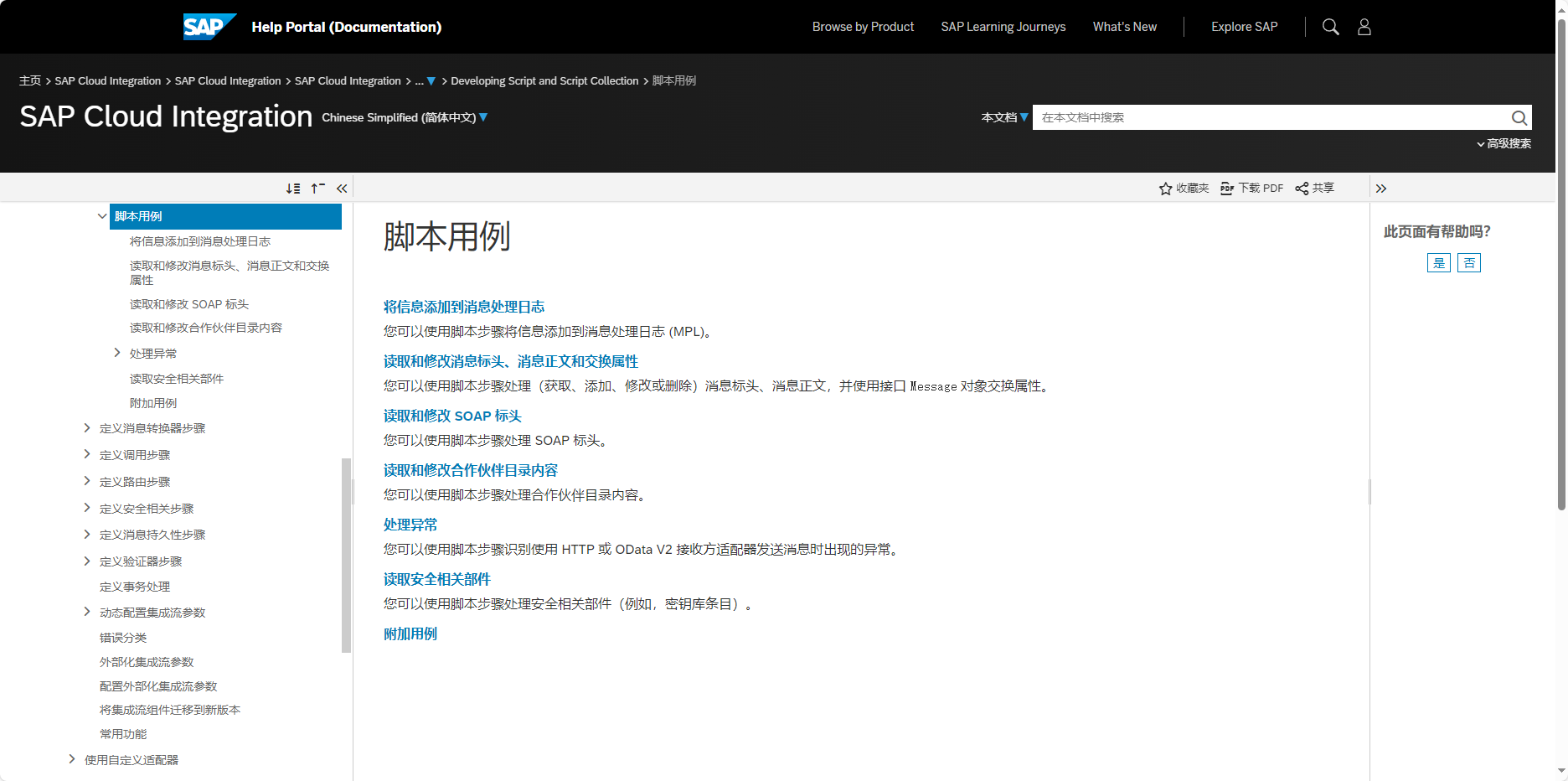Select 配置外部化集成流参数 in sidebar tree
Viewport: 1568px width, 781px height.
[x=158, y=686]
